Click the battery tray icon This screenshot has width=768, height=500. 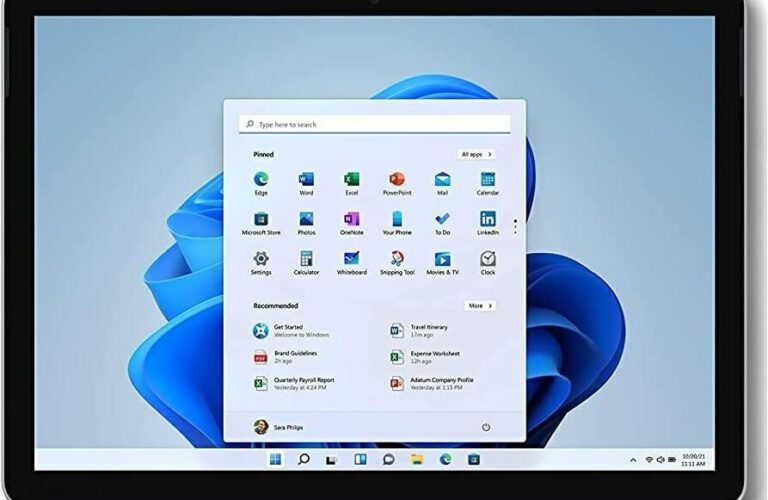point(672,460)
